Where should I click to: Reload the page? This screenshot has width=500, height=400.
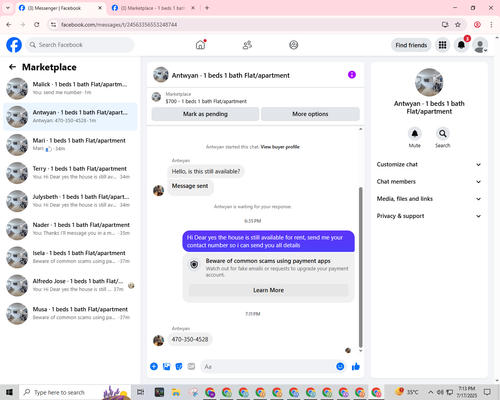(x=37, y=24)
